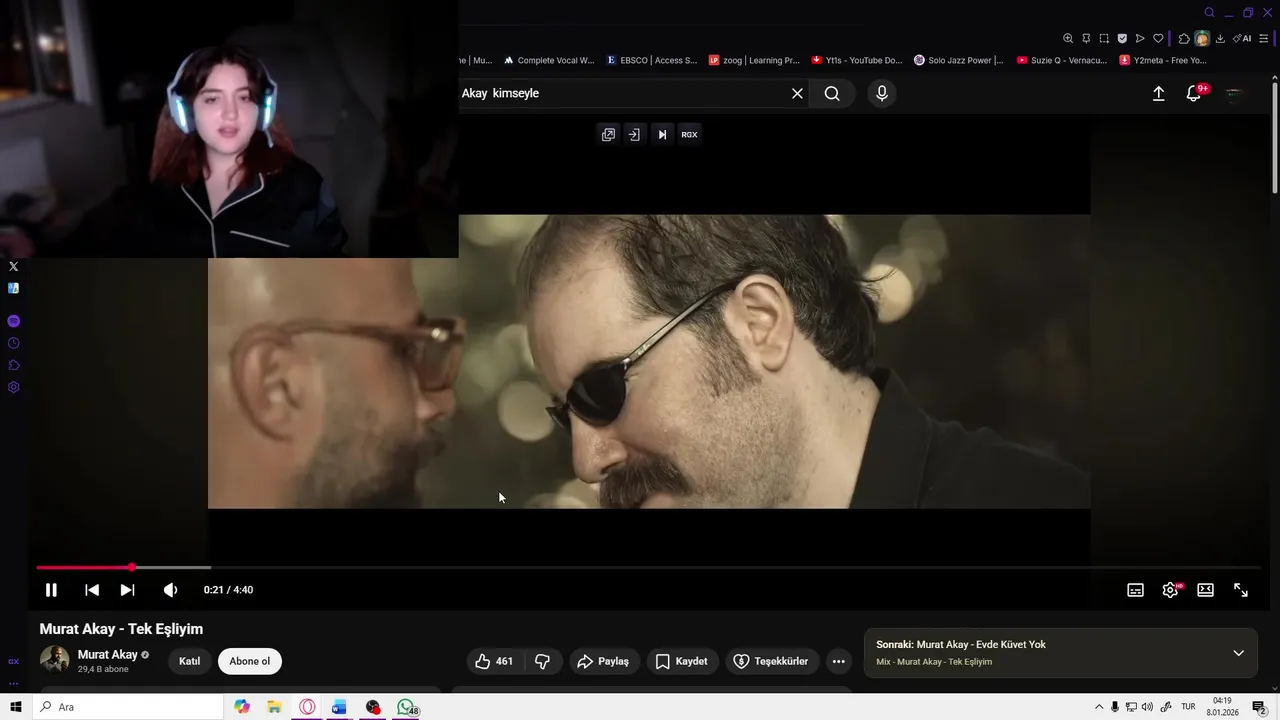The image size is (1280, 720).
Task: Like the video with 461 likes
Action: [494, 661]
